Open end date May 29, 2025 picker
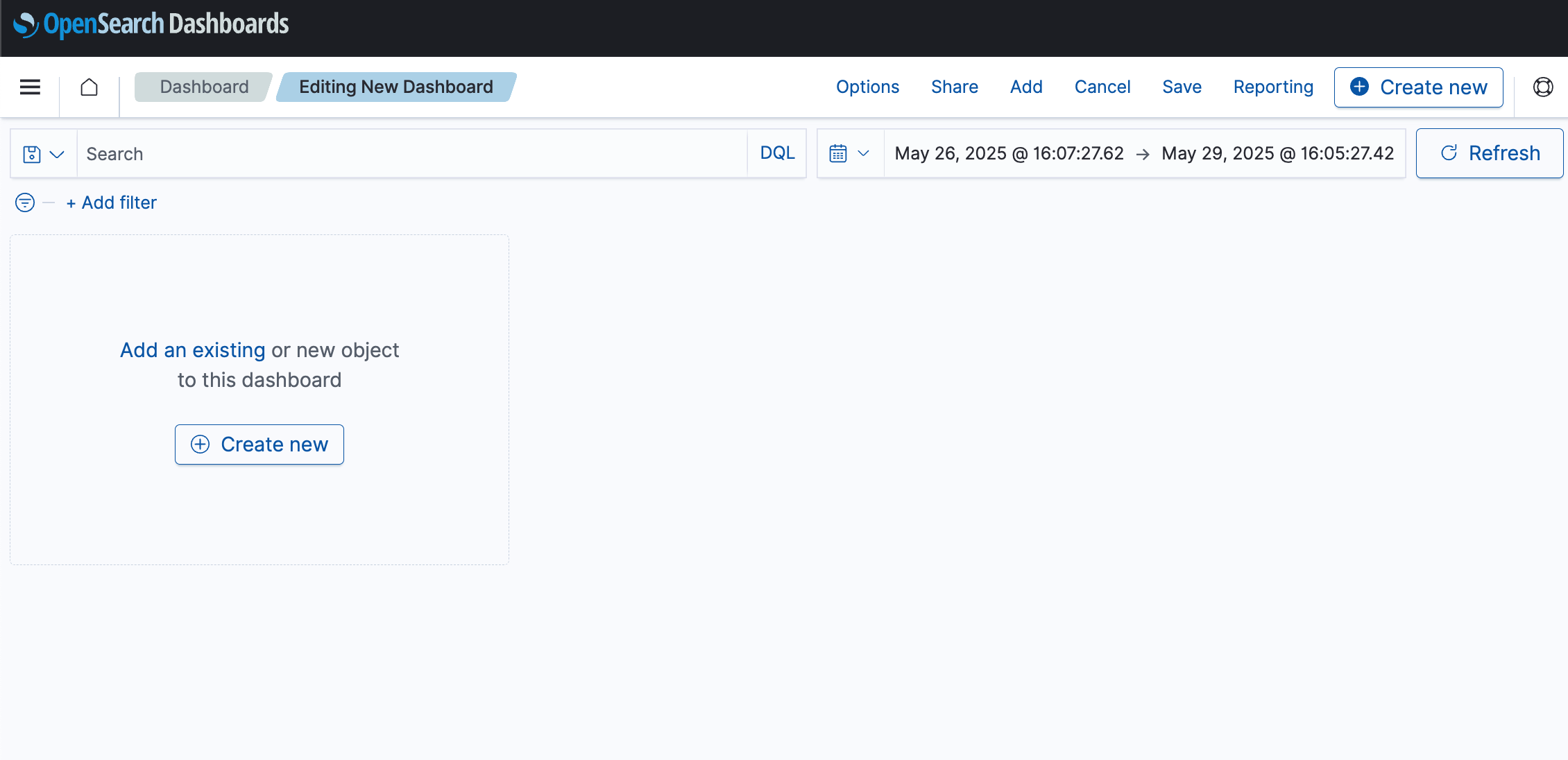 (x=1277, y=153)
